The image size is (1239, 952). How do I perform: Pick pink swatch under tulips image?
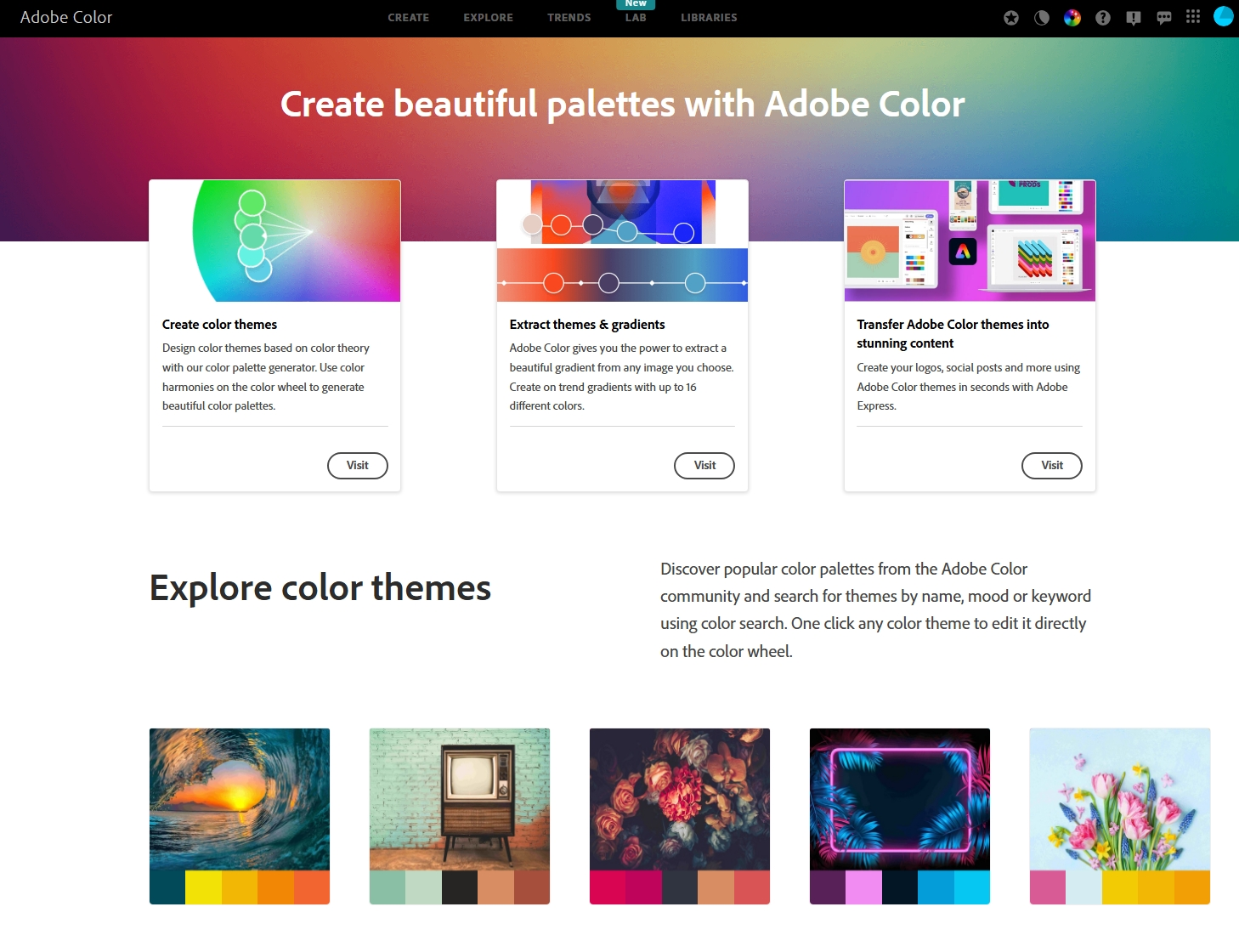[1048, 887]
